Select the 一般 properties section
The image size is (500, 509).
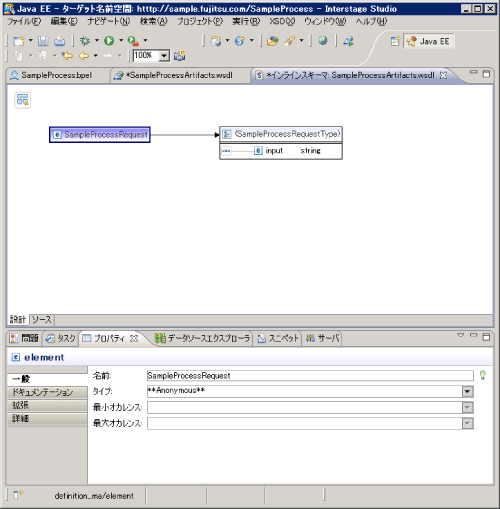(x=47, y=379)
